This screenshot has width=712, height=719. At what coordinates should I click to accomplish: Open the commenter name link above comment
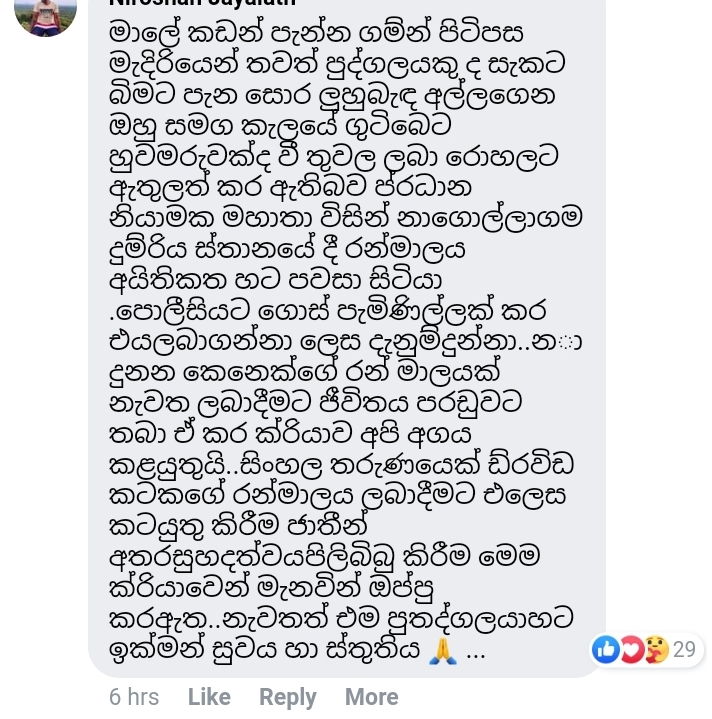202,2
